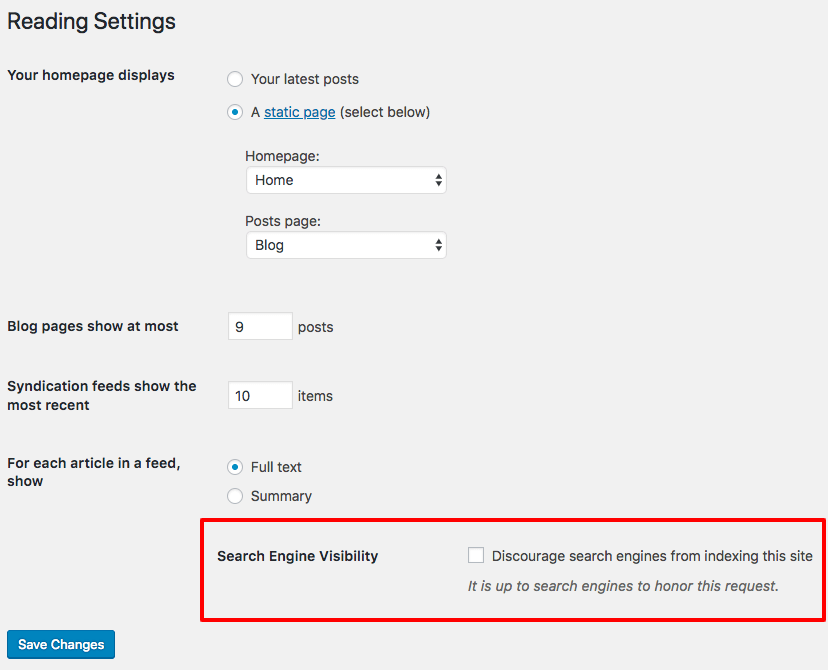Open the "static page" hyperlink
This screenshot has width=828, height=670.
point(299,112)
